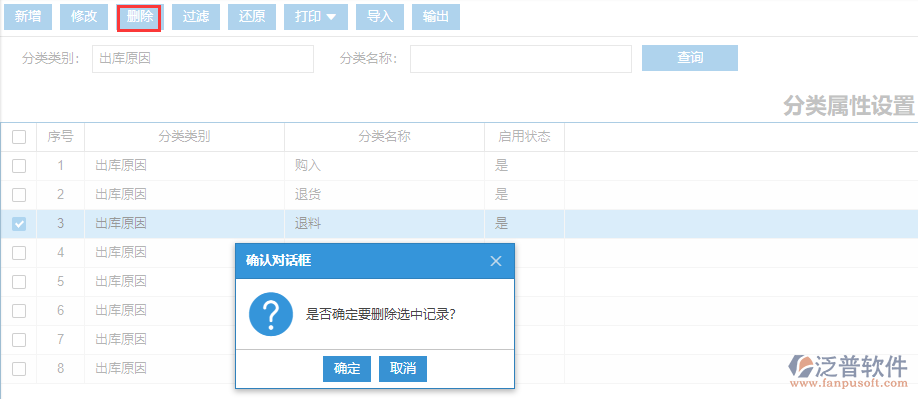This screenshot has width=918, height=399.
Task: Check the checkbox for row 1
Action: [19, 166]
